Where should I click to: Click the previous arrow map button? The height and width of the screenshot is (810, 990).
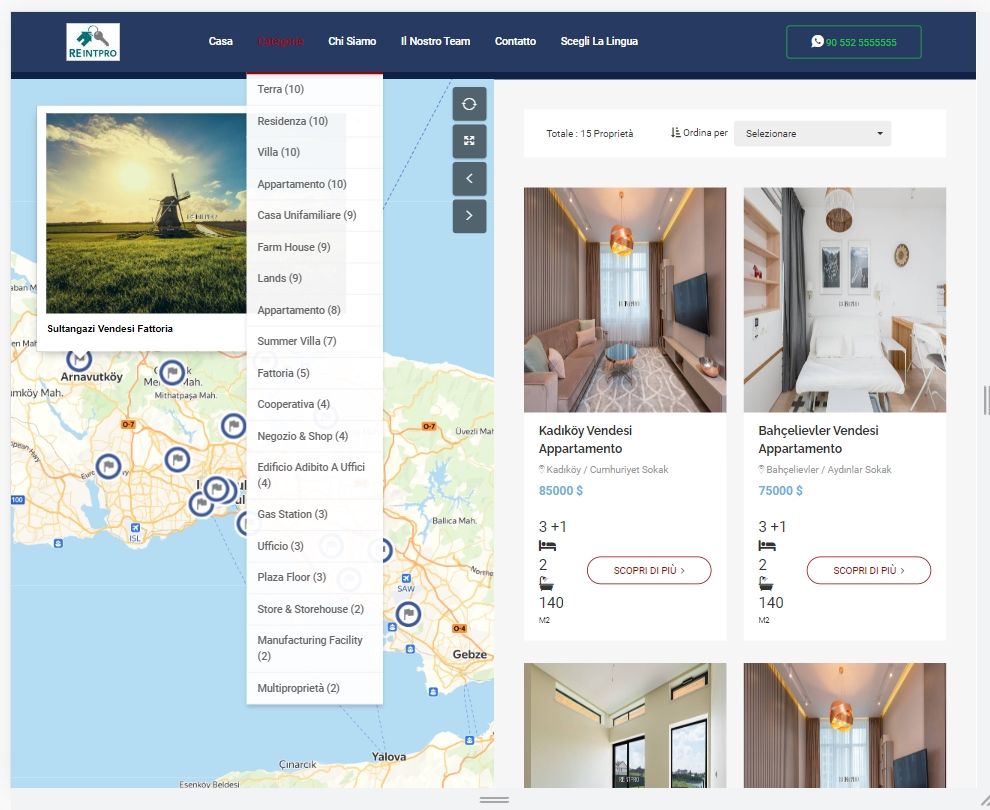tap(469, 179)
